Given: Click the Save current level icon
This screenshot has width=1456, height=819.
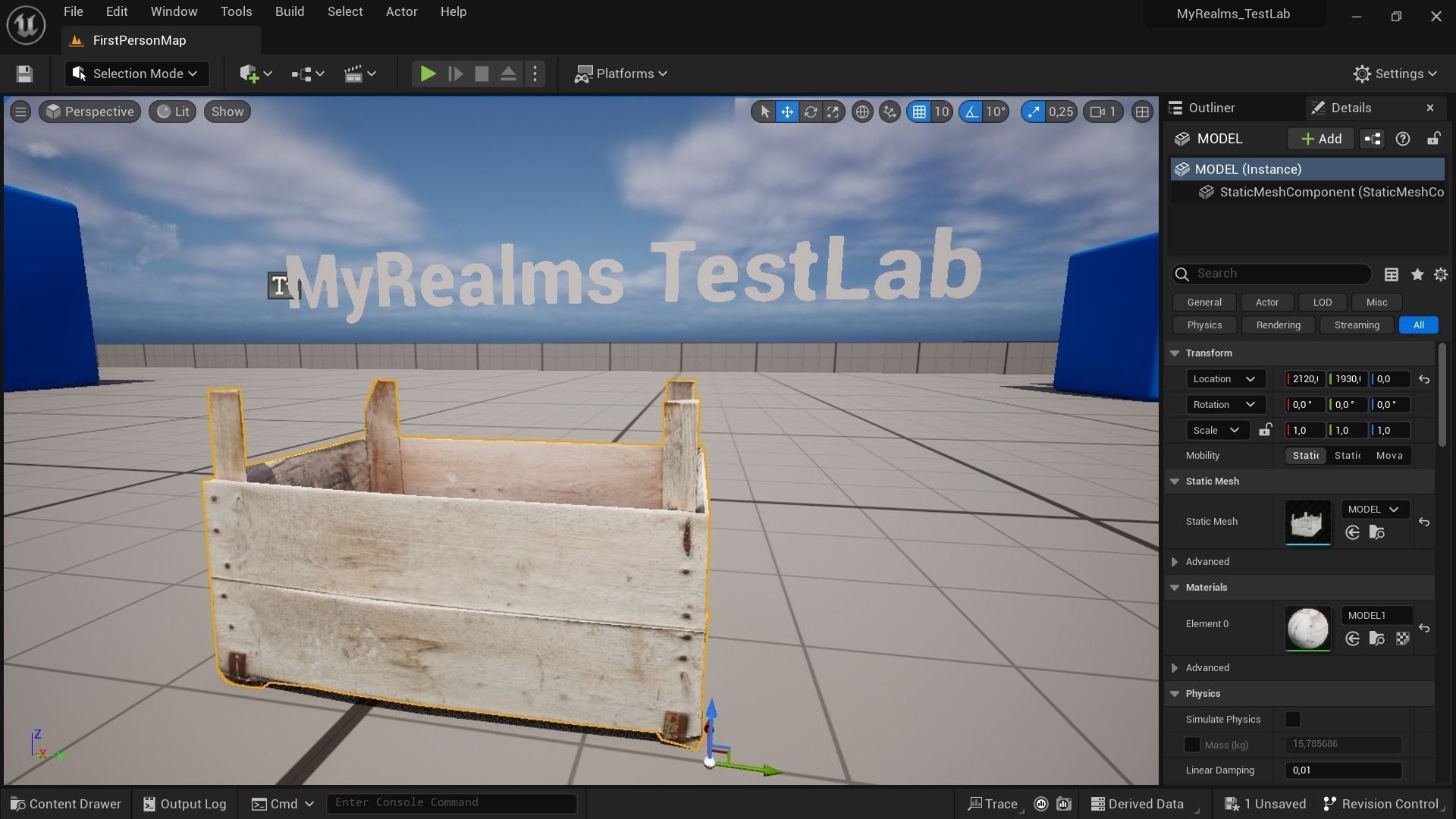Looking at the screenshot, I should point(24,74).
